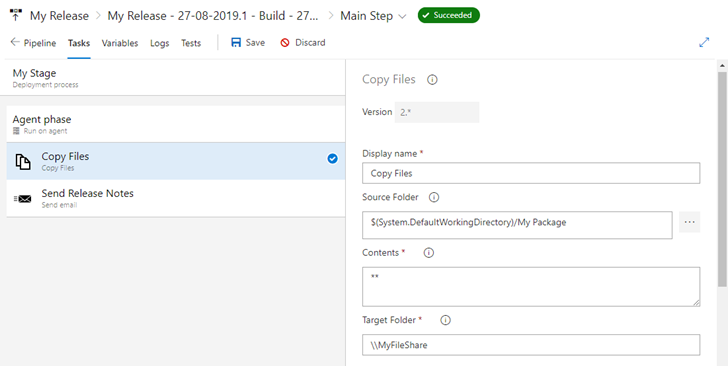Show Contents info tooltip icon

[x=429, y=253]
